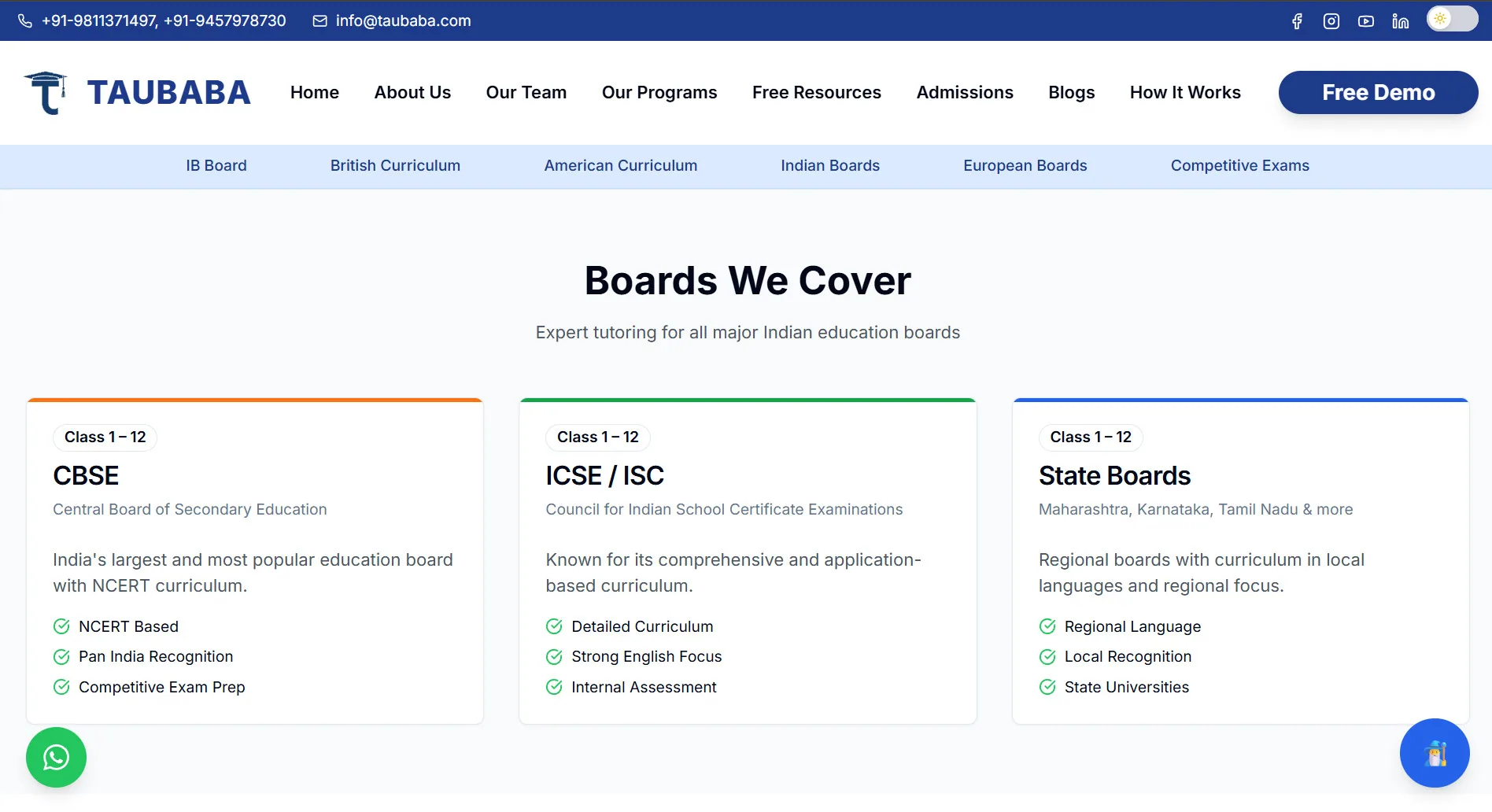
Task: Select the European Boards tab
Action: point(1025,166)
